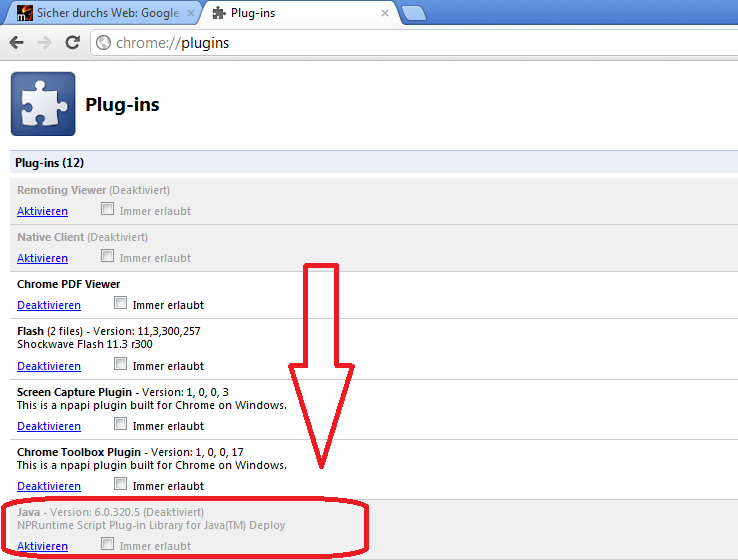Click the Shockwave Flash 11.3 r300 text
738x560 pixels.
coord(85,344)
